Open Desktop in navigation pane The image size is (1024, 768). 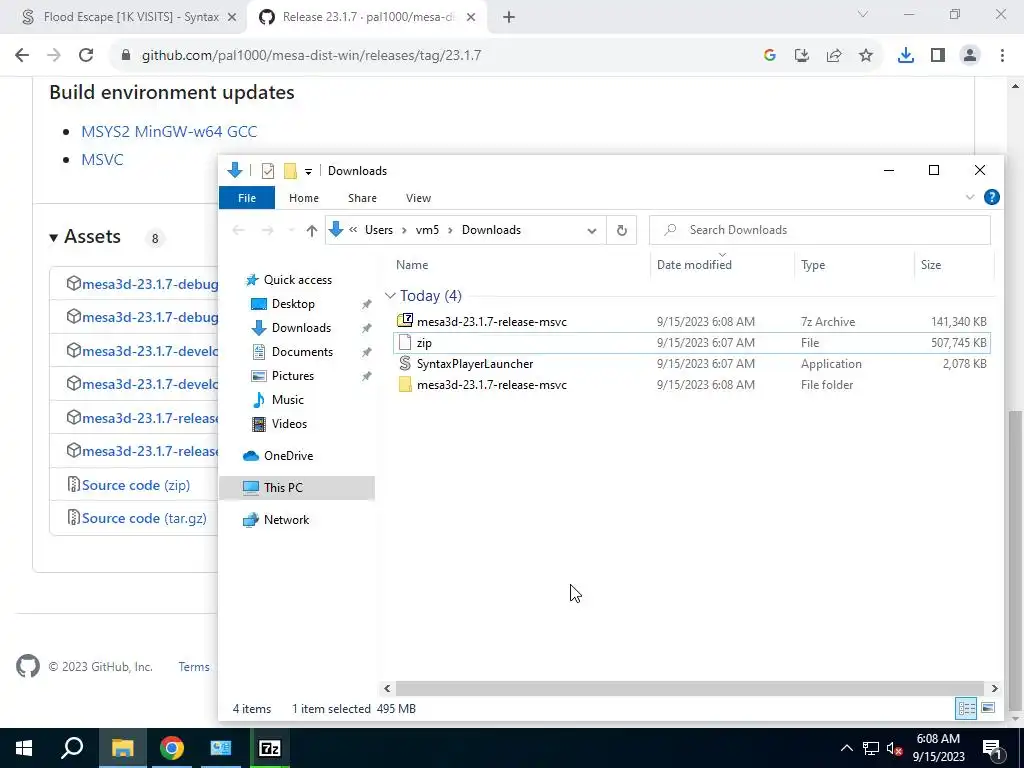tap(293, 304)
